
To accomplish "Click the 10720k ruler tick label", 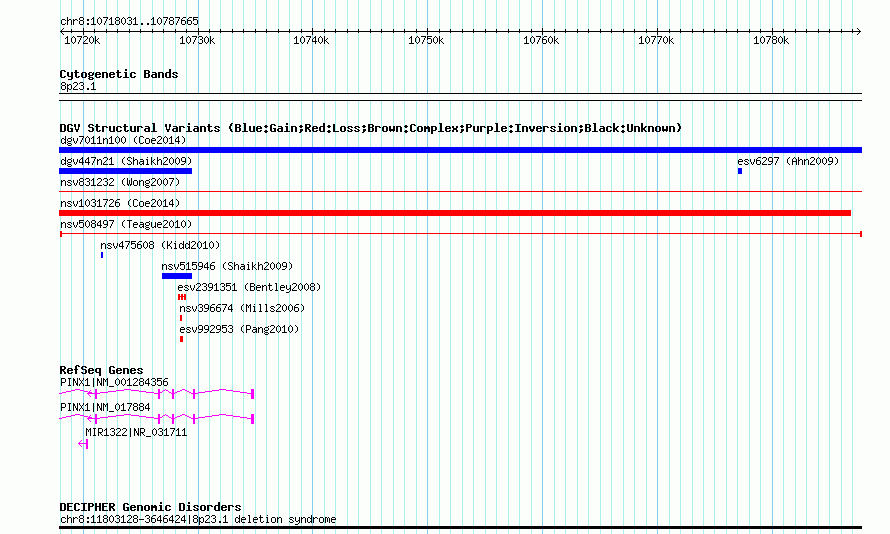I will (82, 40).
